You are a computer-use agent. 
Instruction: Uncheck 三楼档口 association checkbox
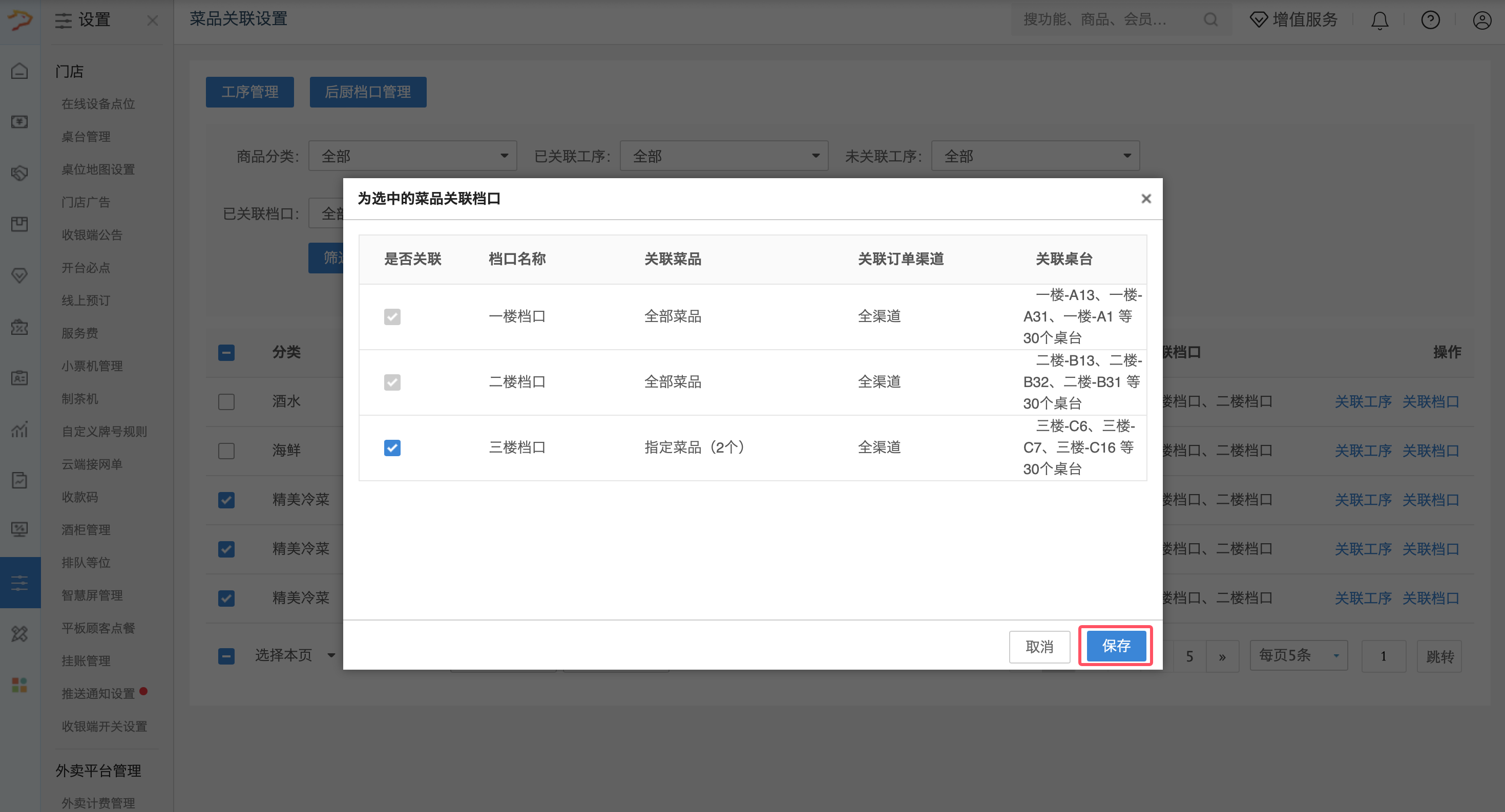[x=392, y=447]
